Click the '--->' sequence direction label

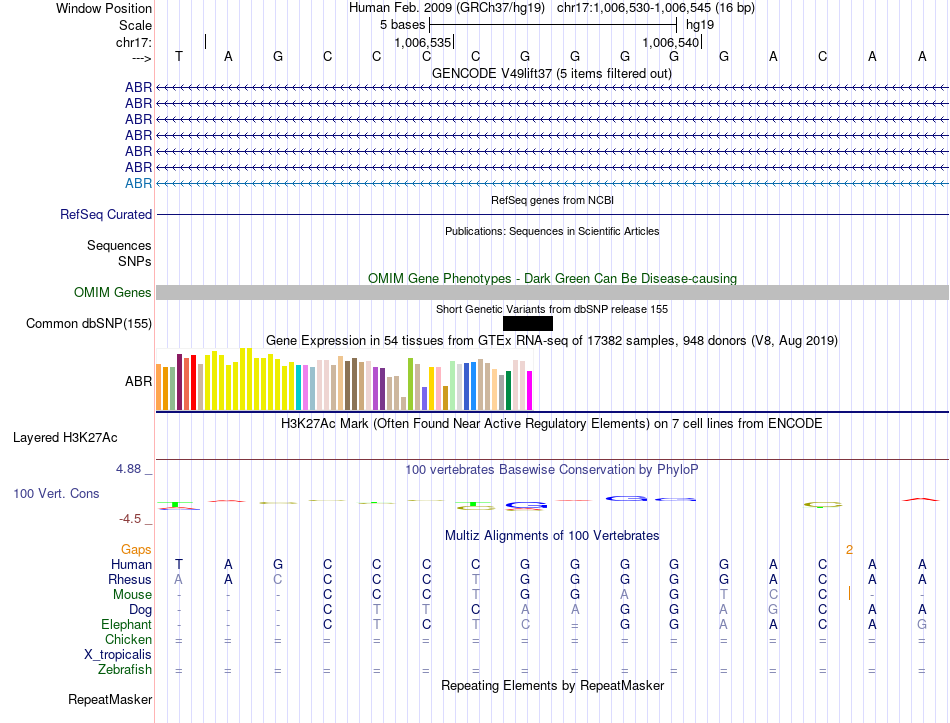click(142, 58)
